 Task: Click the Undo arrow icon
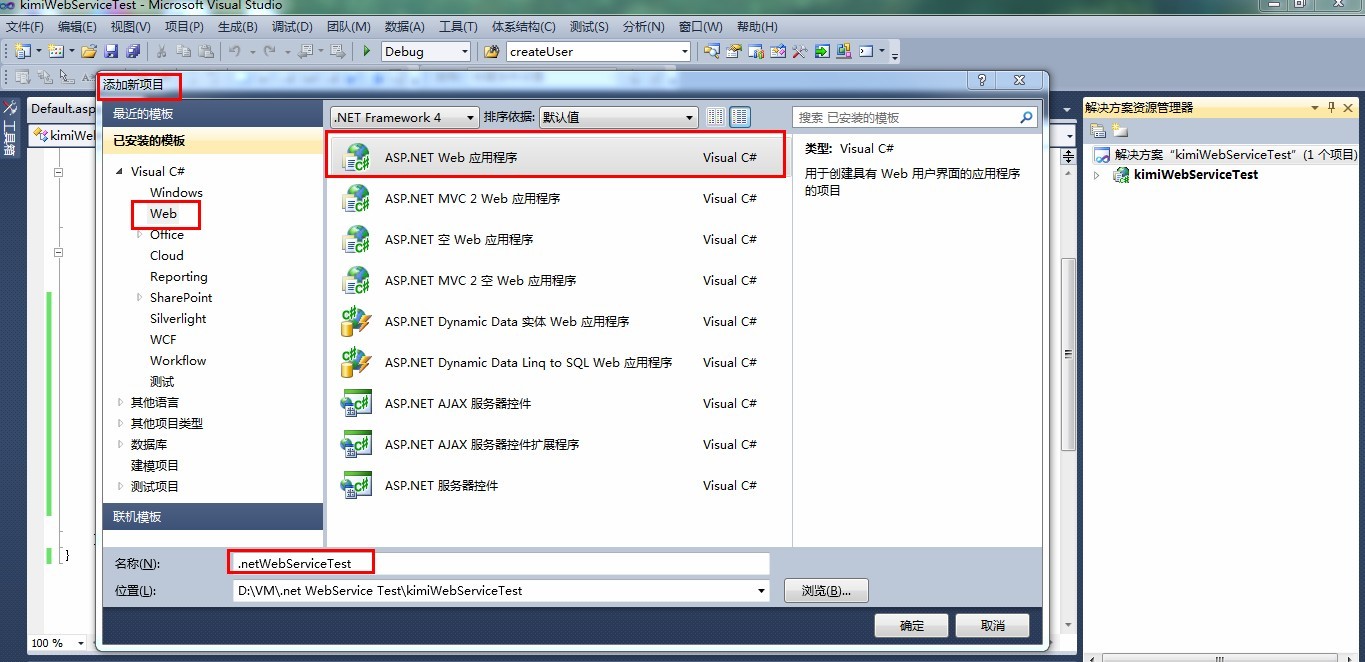point(234,51)
